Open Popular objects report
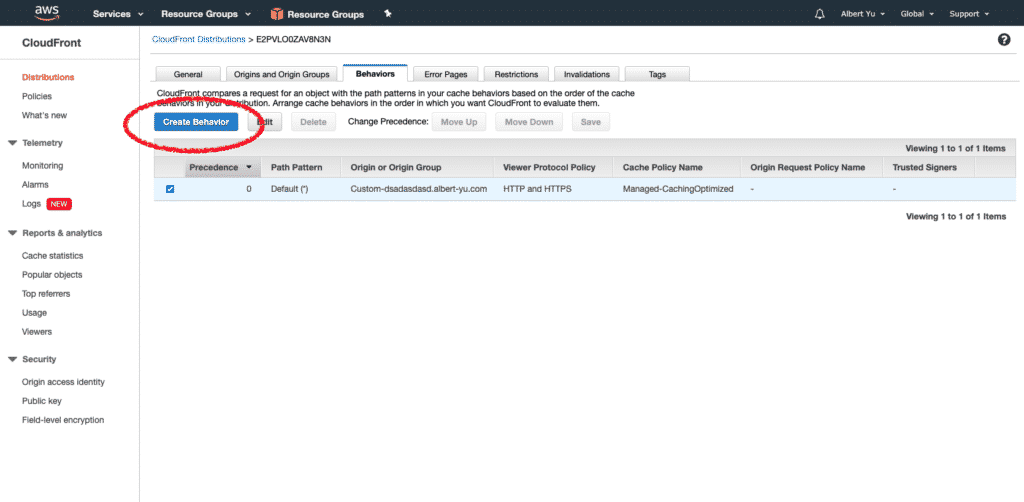 (x=52, y=275)
